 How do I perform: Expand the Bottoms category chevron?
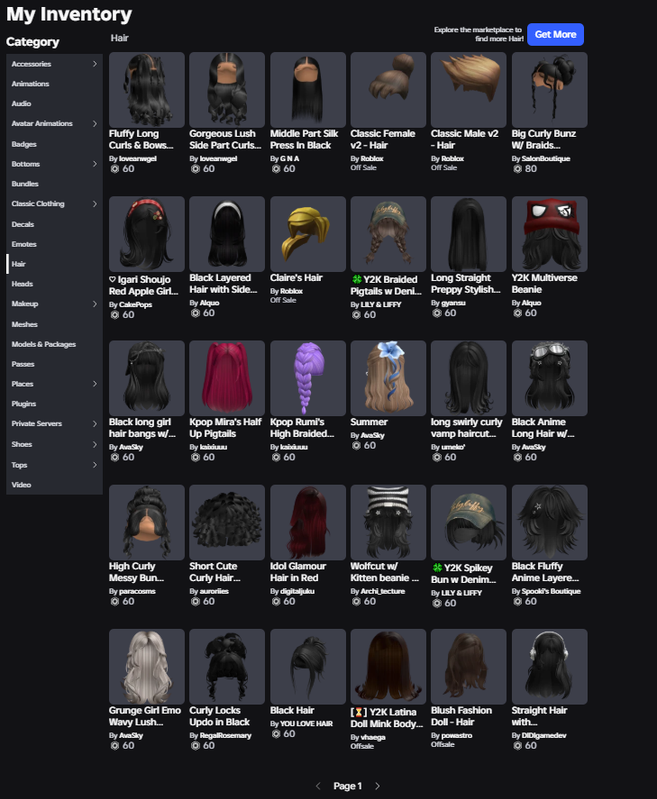(x=95, y=164)
